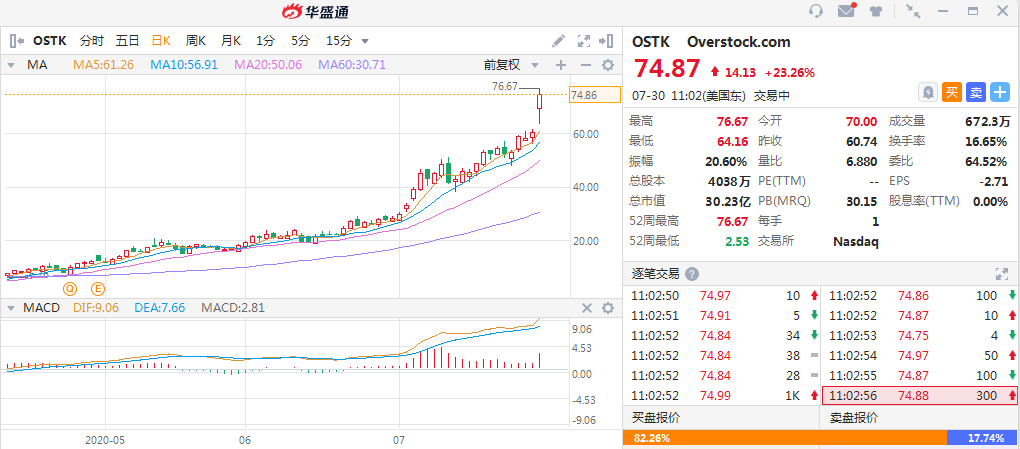1020x449 pixels.
Task: Select the 日K chart tab
Action: pyautogui.click(x=161, y=41)
